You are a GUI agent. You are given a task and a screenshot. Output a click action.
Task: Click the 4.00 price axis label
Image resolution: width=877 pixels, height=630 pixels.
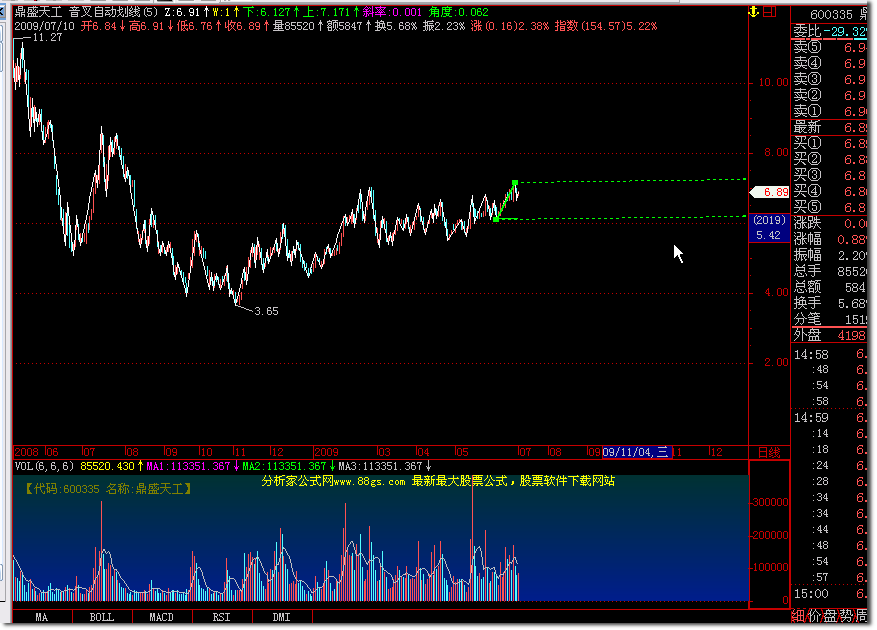coord(776,292)
